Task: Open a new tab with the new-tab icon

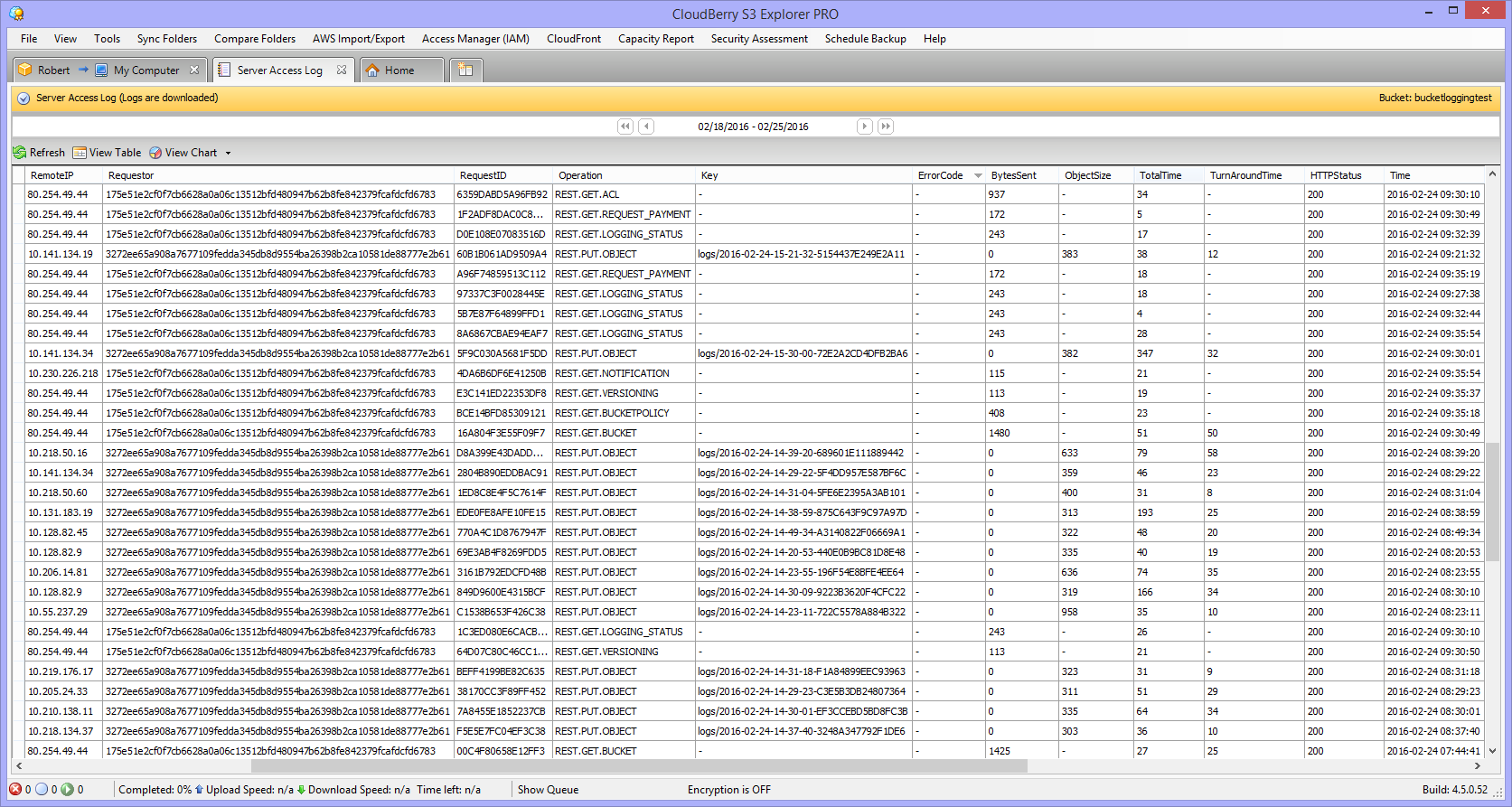Action: [x=465, y=70]
